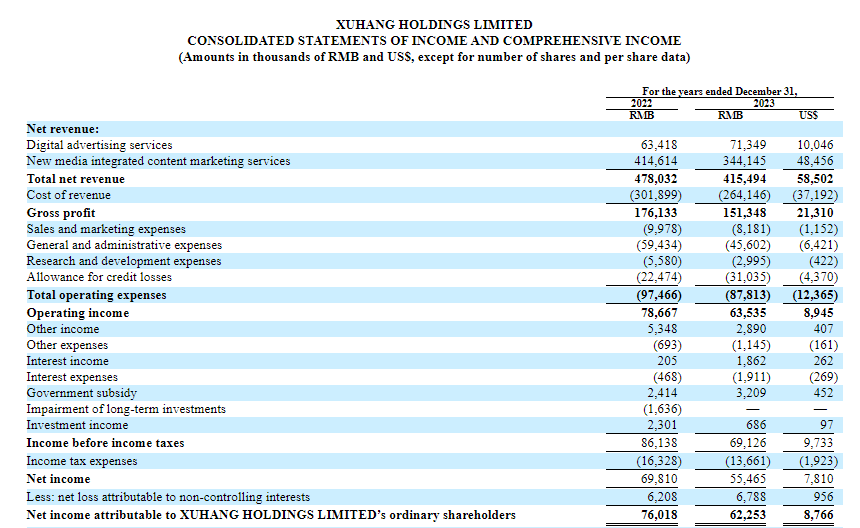Image resolution: width=860 pixels, height=528 pixels.
Task: Select the value 3,209
Action: (751, 393)
